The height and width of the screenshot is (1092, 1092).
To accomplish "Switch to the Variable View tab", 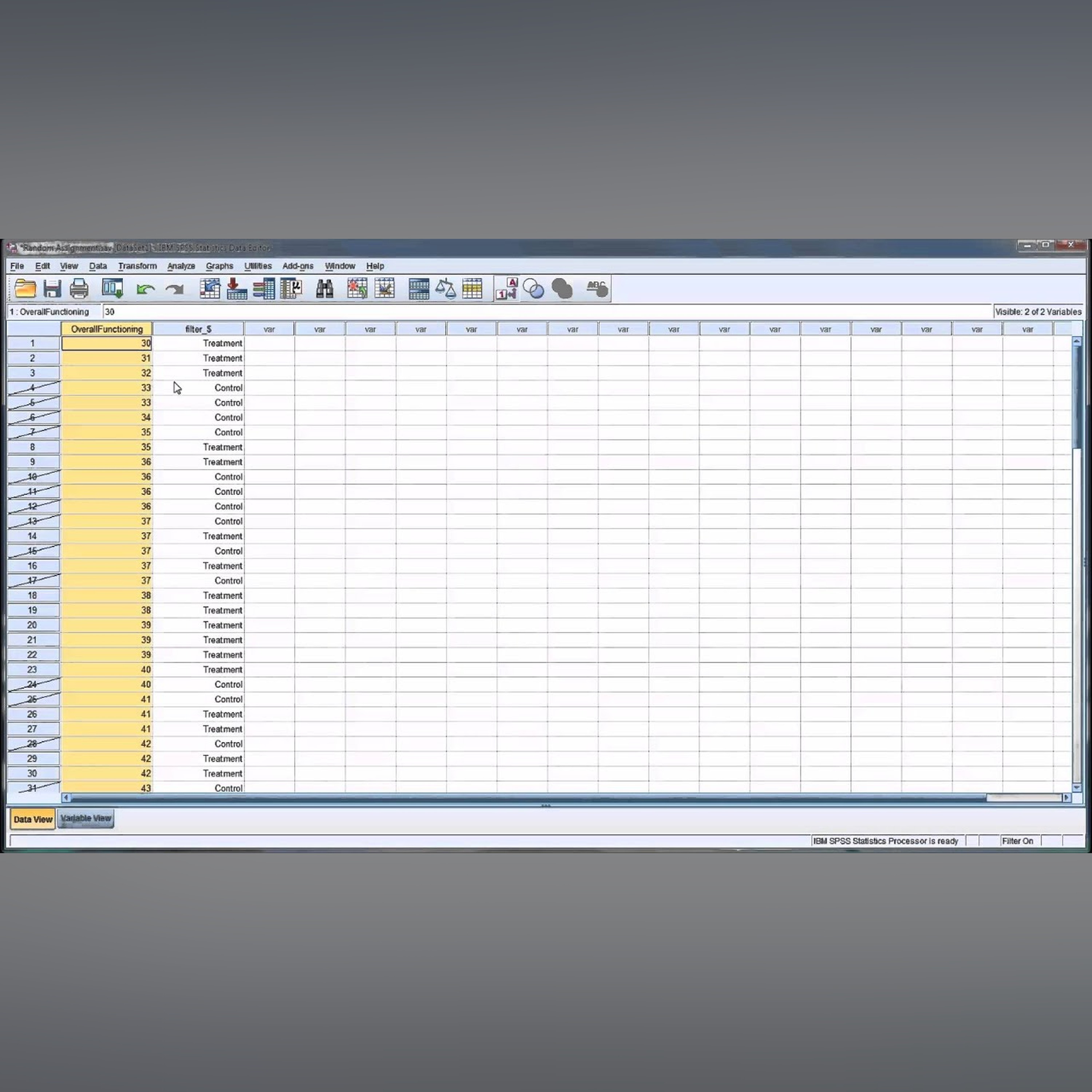I will [86, 818].
